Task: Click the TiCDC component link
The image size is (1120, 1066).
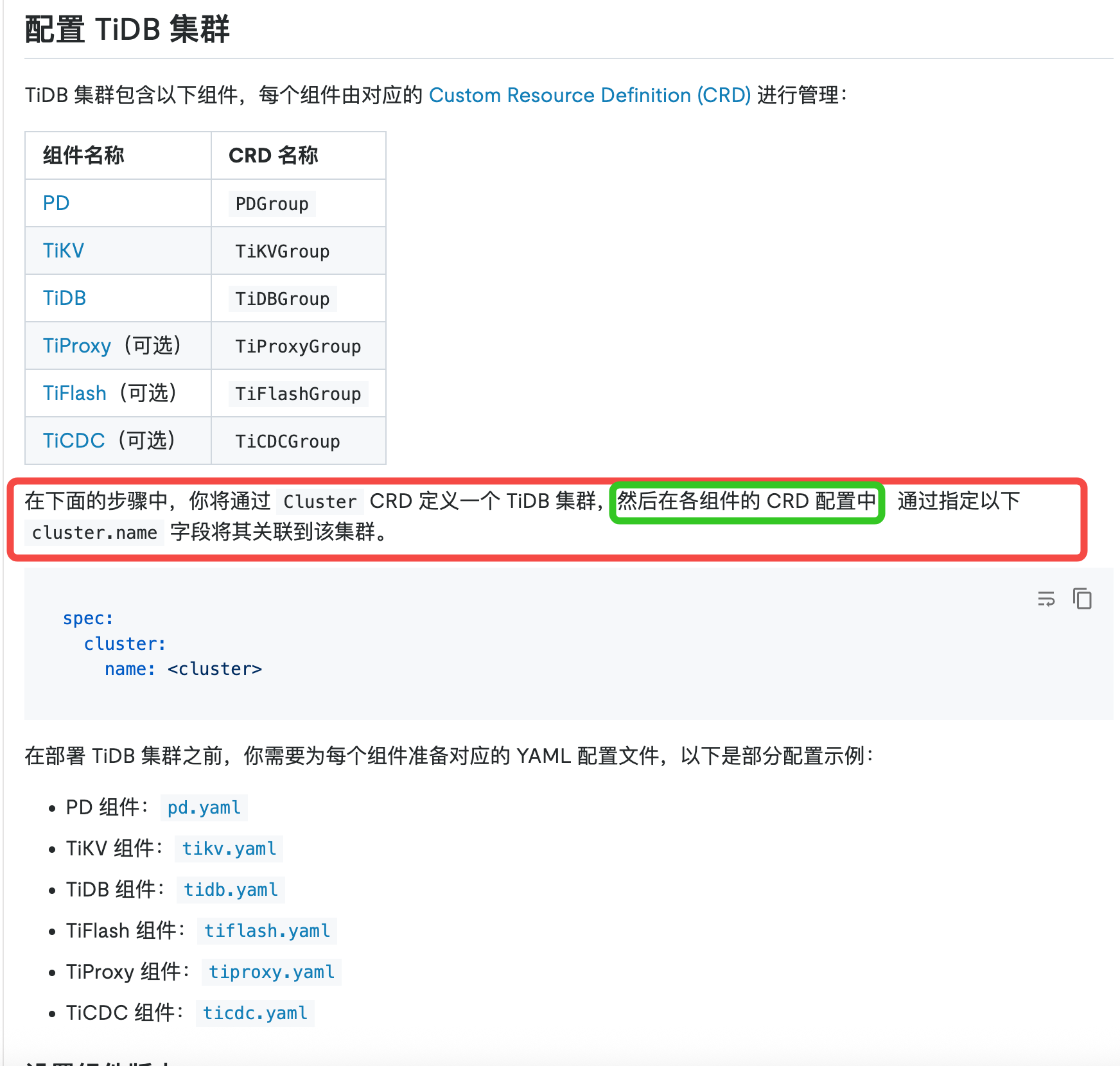Action: pos(73,441)
